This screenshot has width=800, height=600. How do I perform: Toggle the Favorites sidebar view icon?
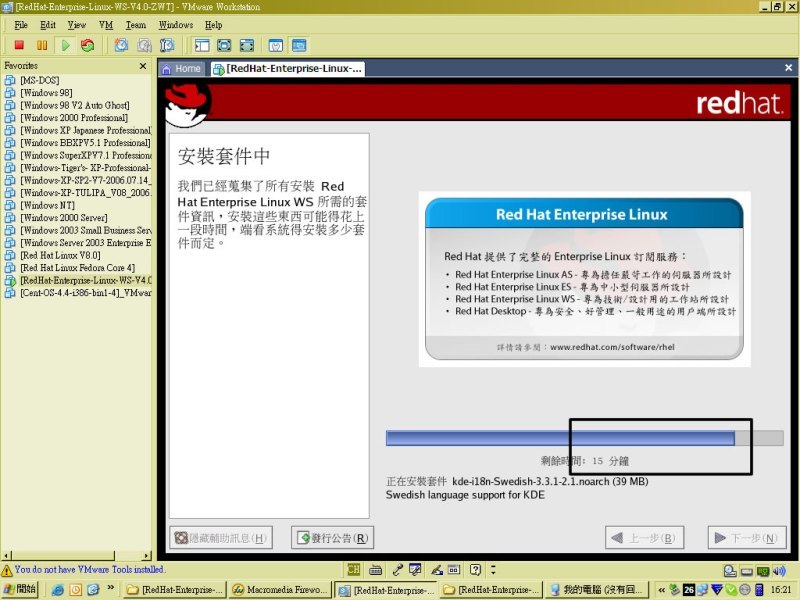click(x=202, y=45)
